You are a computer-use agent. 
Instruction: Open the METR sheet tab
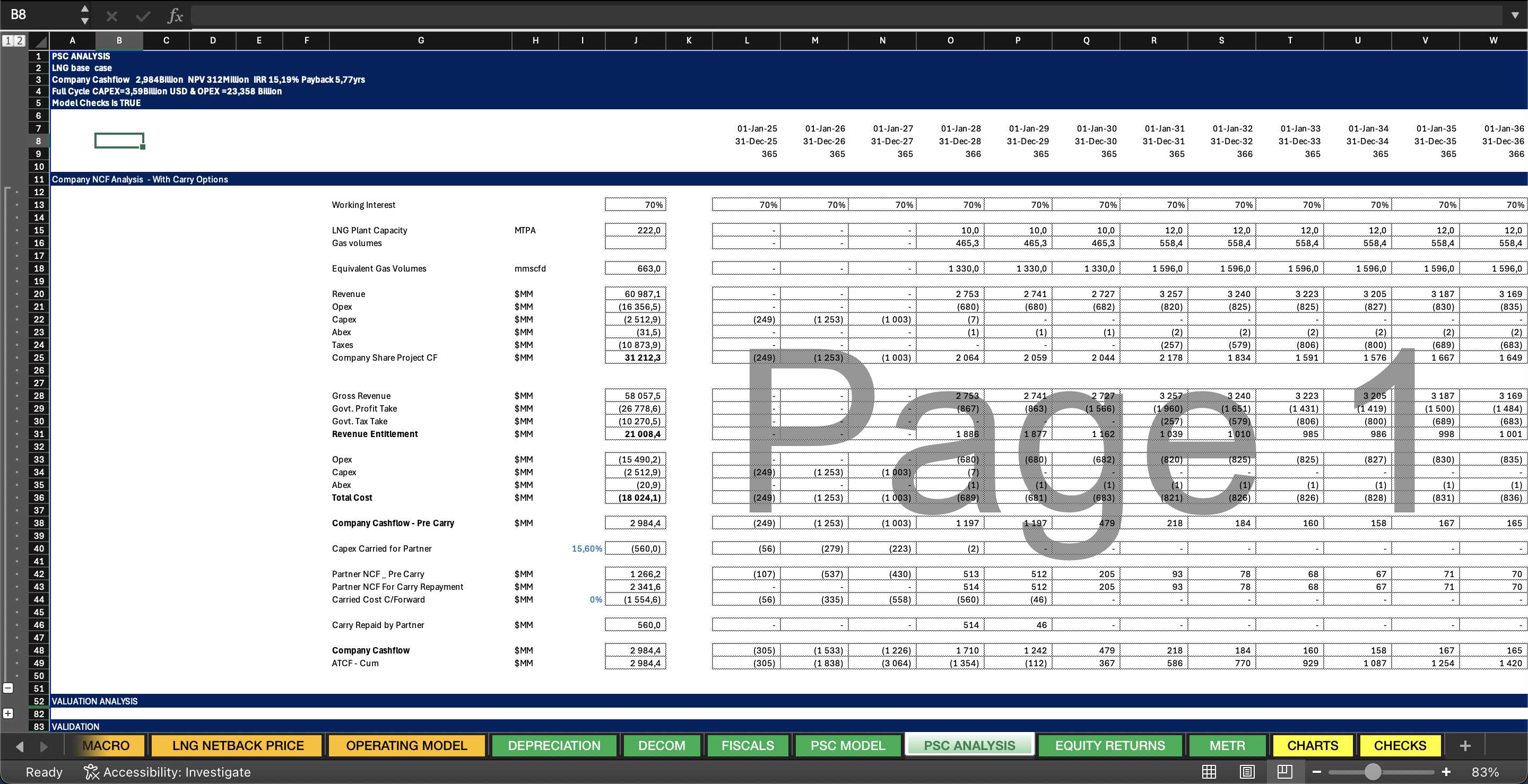[1227, 745]
